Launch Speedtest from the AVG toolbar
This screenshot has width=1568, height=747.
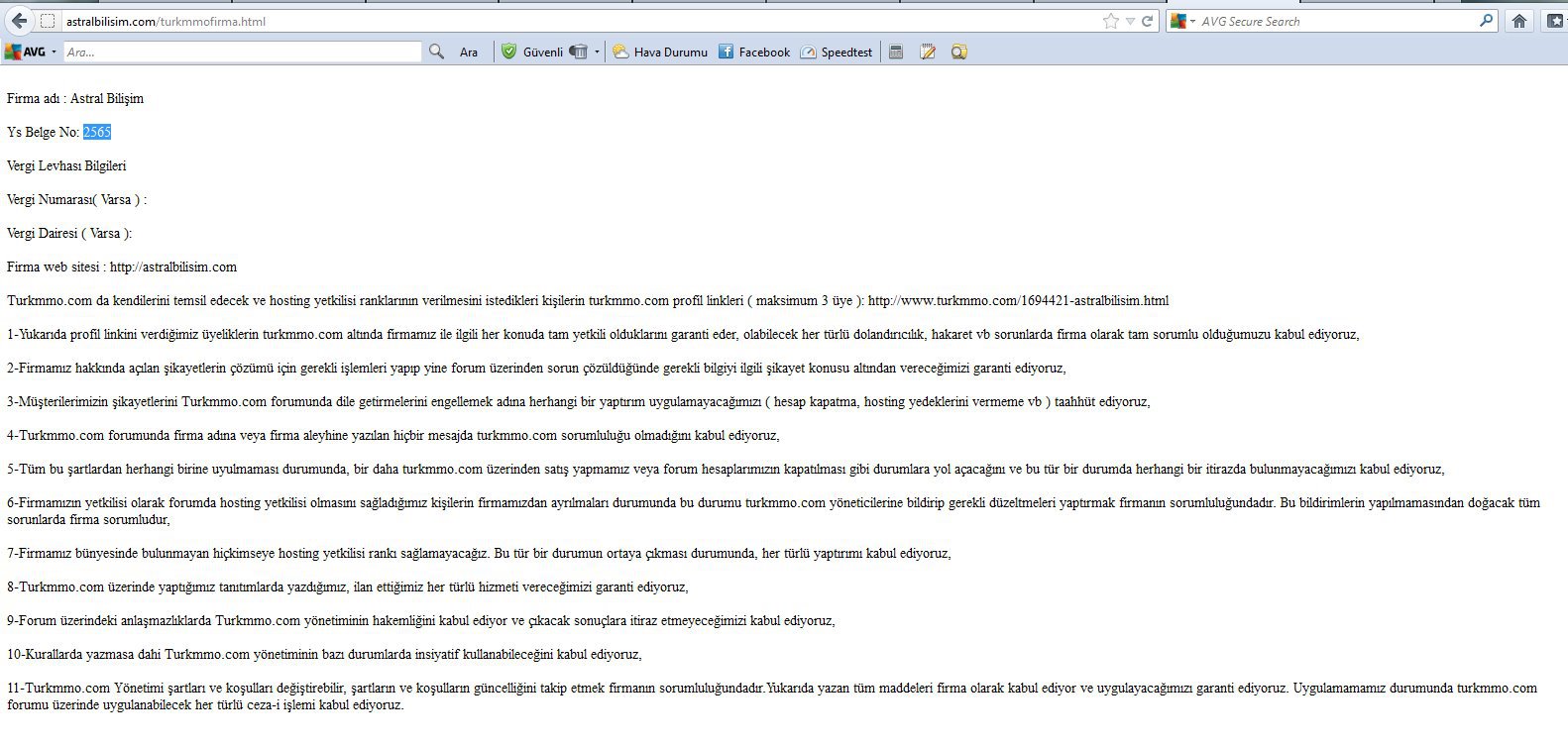tap(837, 52)
